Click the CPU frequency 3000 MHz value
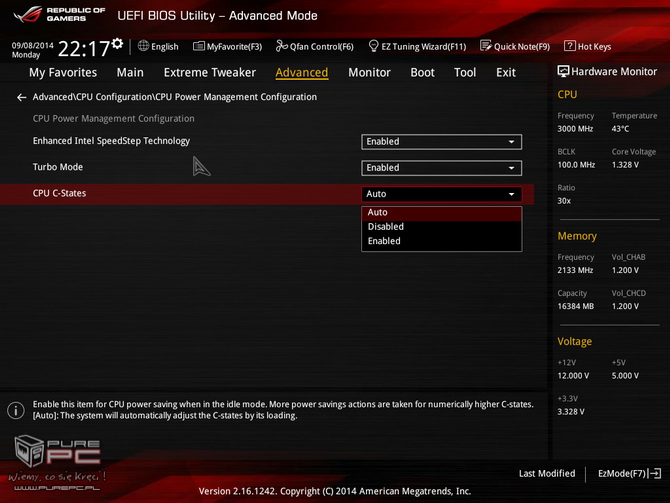 click(575, 129)
